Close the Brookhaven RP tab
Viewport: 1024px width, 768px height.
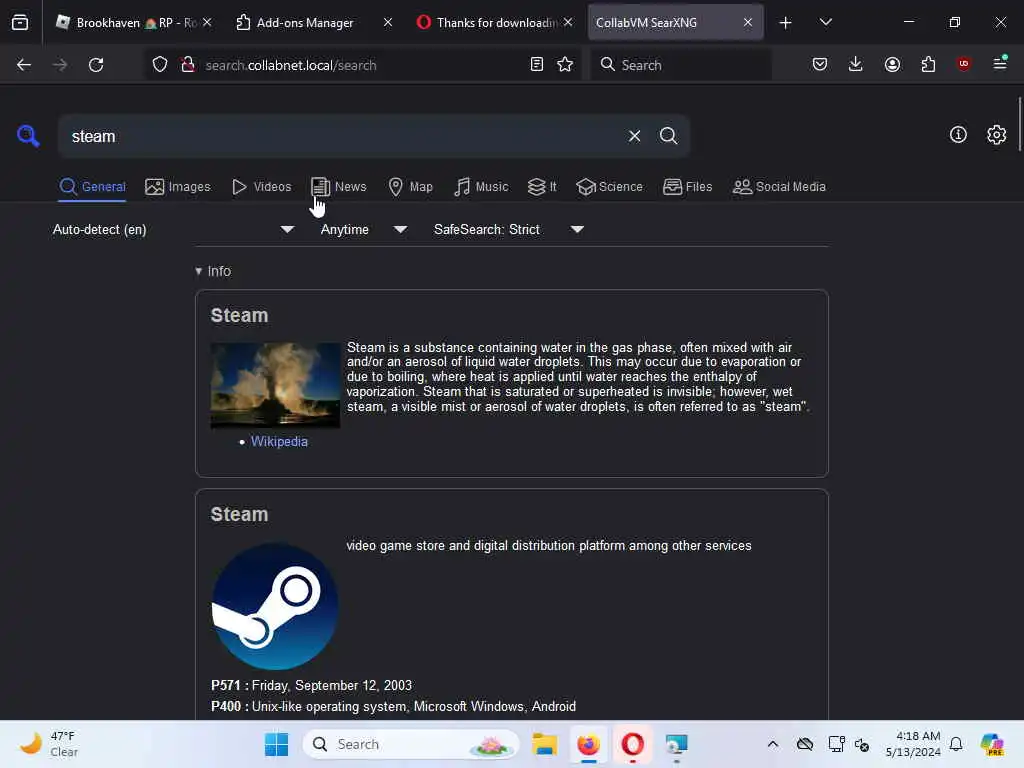207,22
